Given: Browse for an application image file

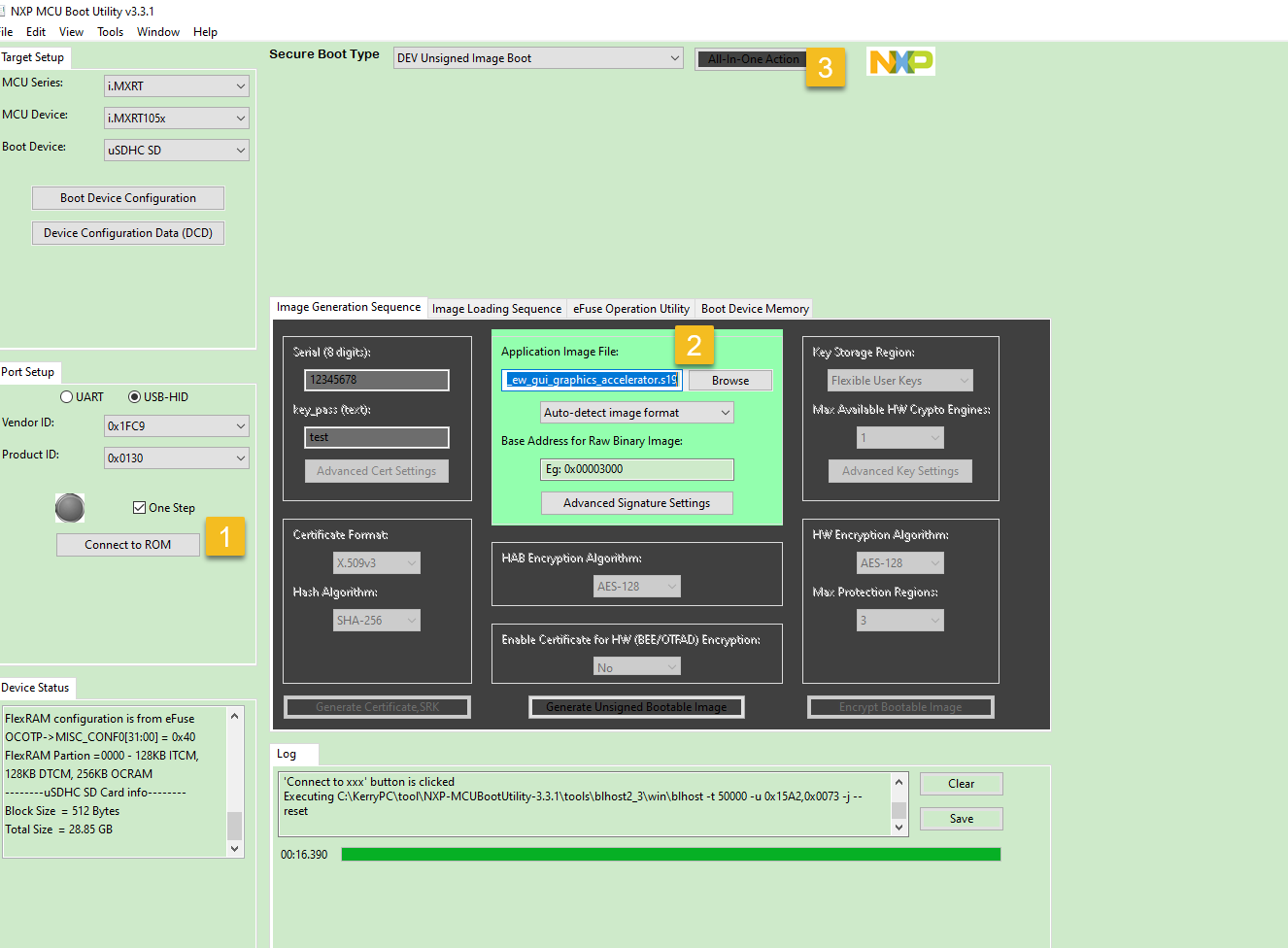Looking at the screenshot, I should point(730,381).
